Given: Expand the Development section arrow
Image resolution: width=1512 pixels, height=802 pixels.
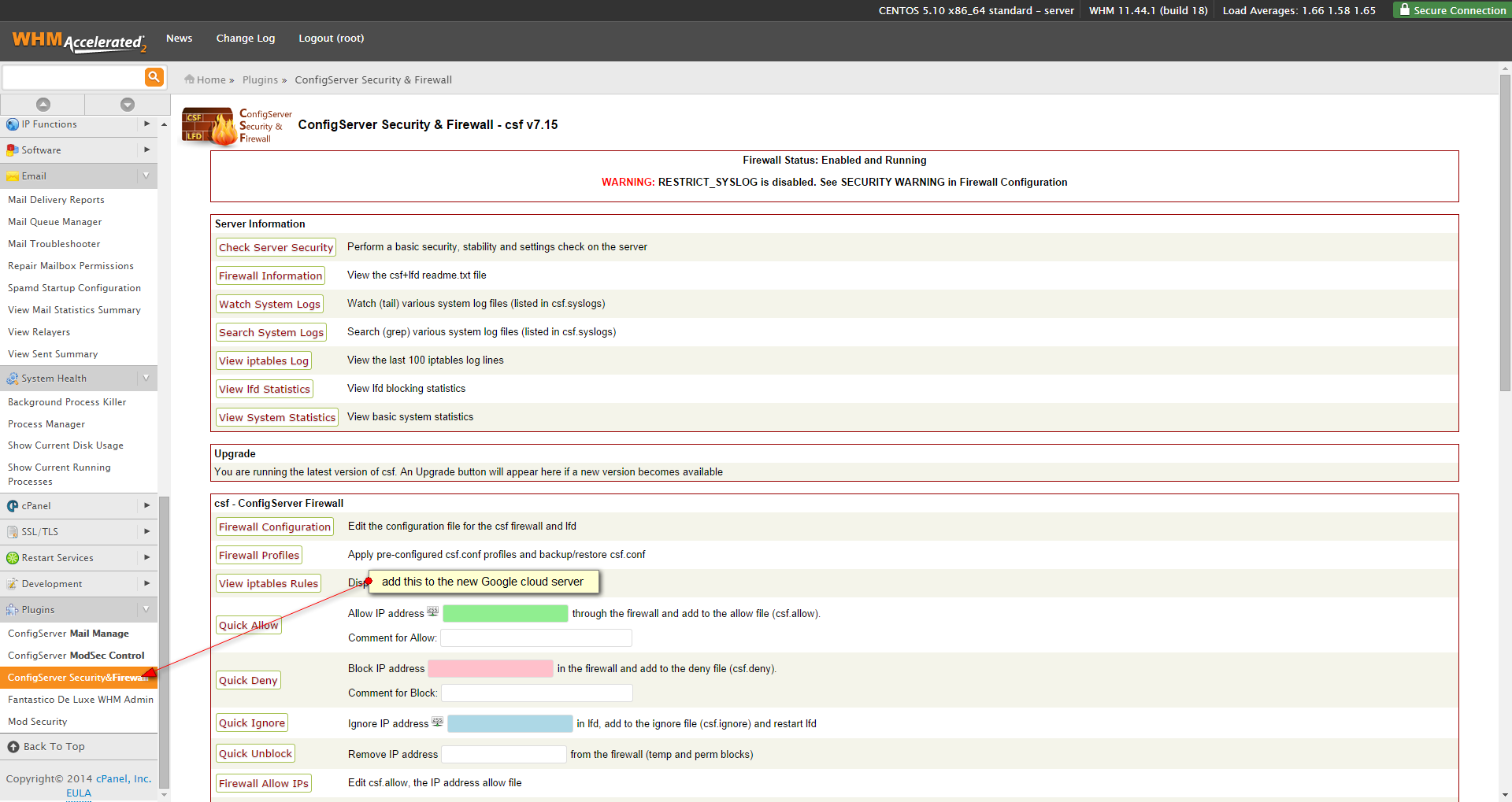Looking at the screenshot, I should point(146,583).
